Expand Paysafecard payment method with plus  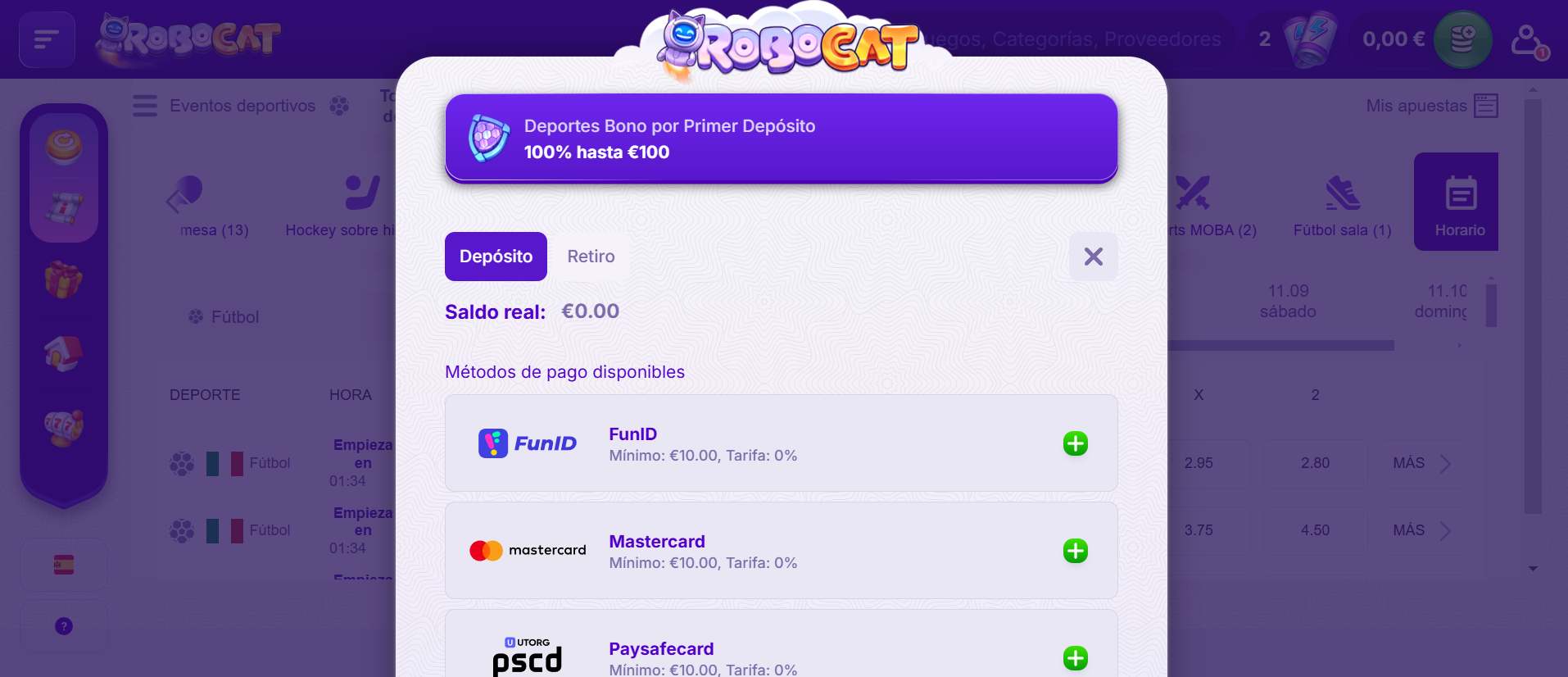[1075, 658]
